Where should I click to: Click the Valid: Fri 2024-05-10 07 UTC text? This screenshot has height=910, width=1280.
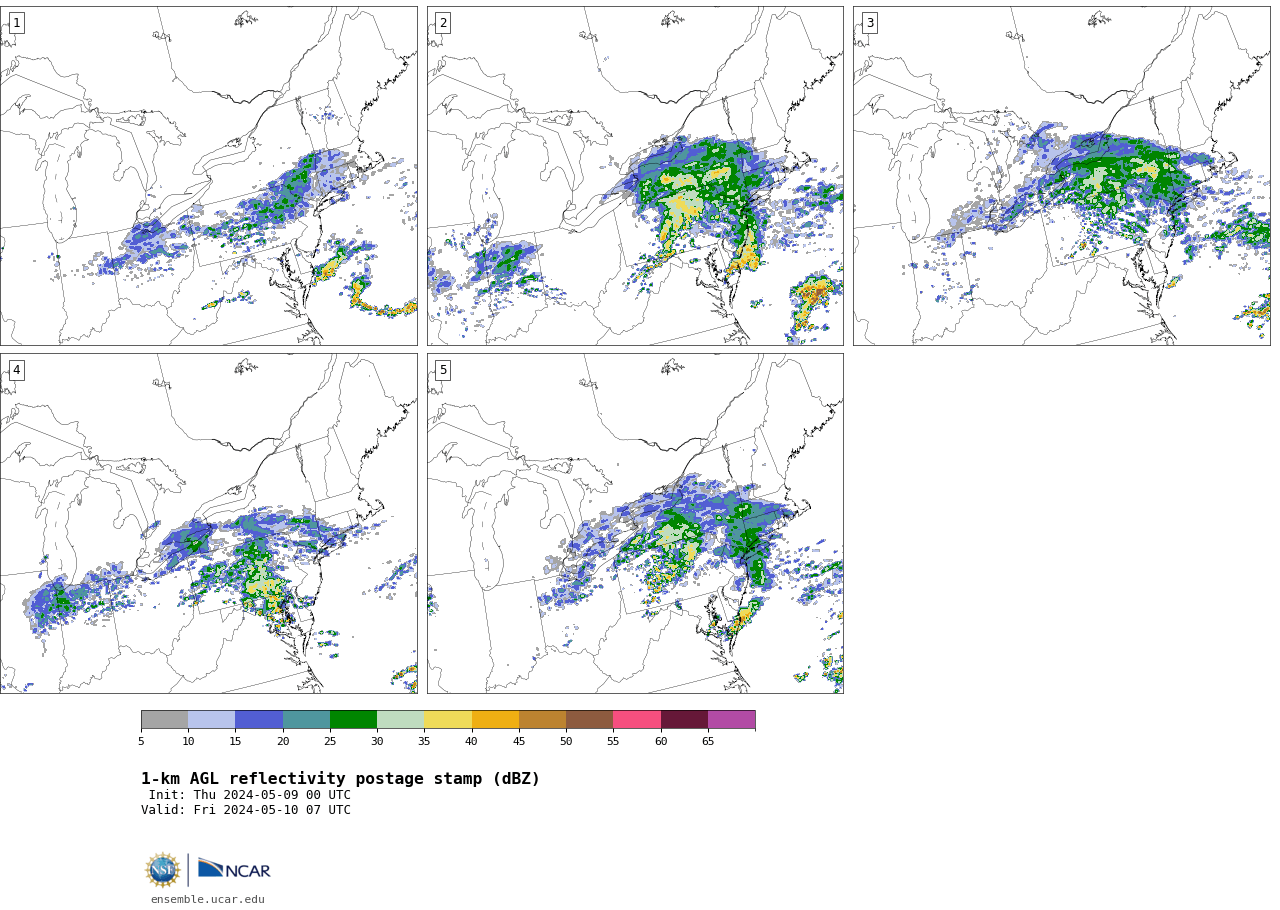click(x=246, y=810)
